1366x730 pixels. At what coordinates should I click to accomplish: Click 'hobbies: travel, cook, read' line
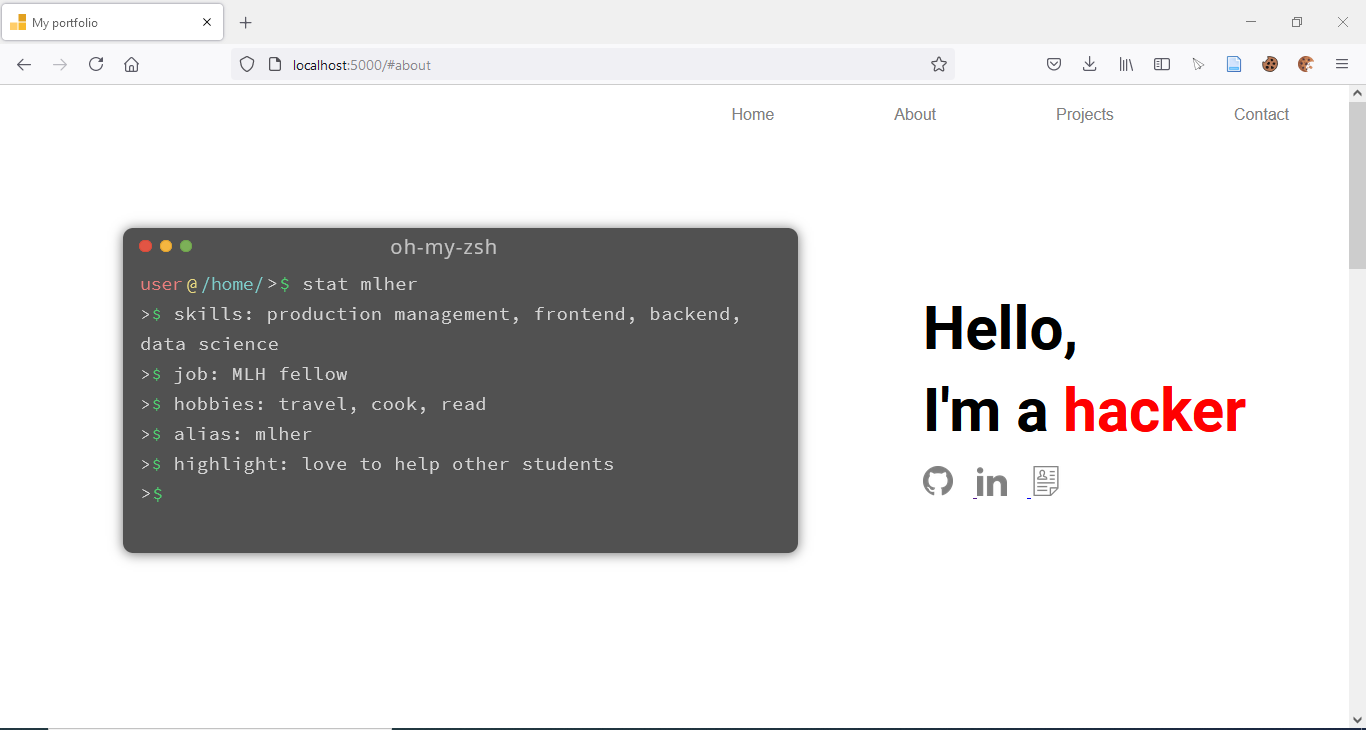[313, 404]
